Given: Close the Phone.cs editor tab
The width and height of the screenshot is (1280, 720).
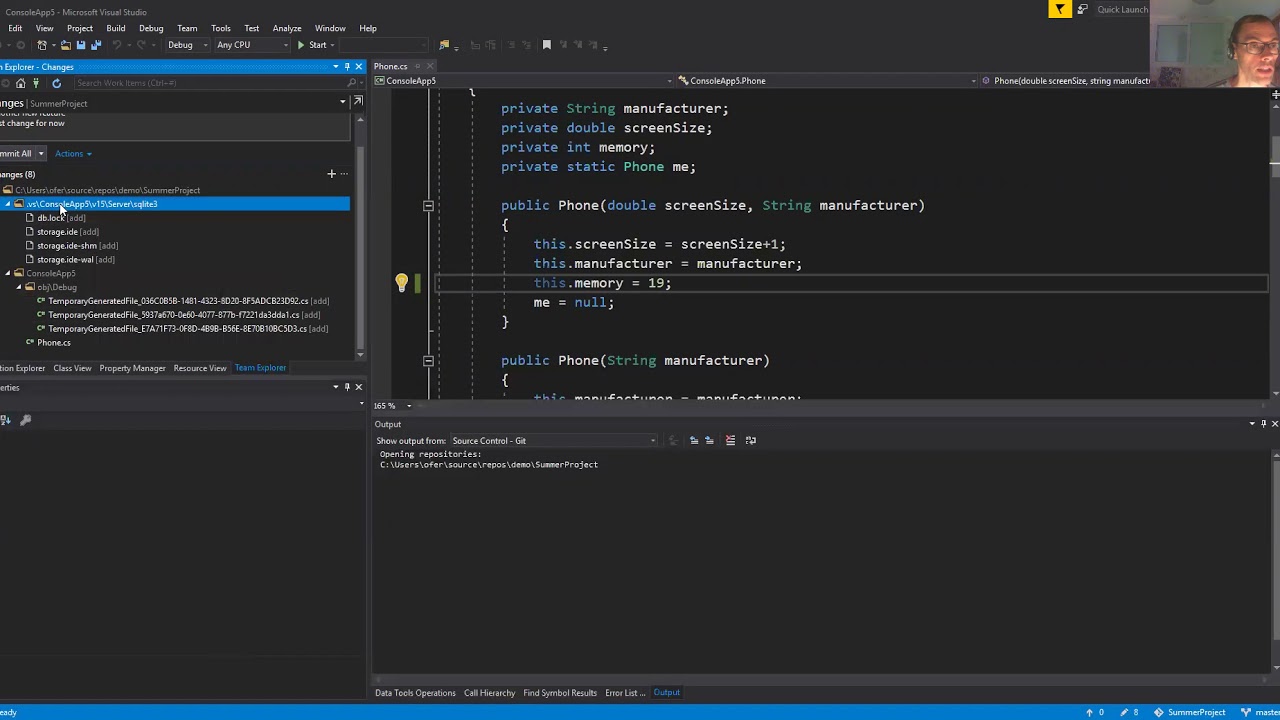Looking at the screenshot, I should 430,67.
